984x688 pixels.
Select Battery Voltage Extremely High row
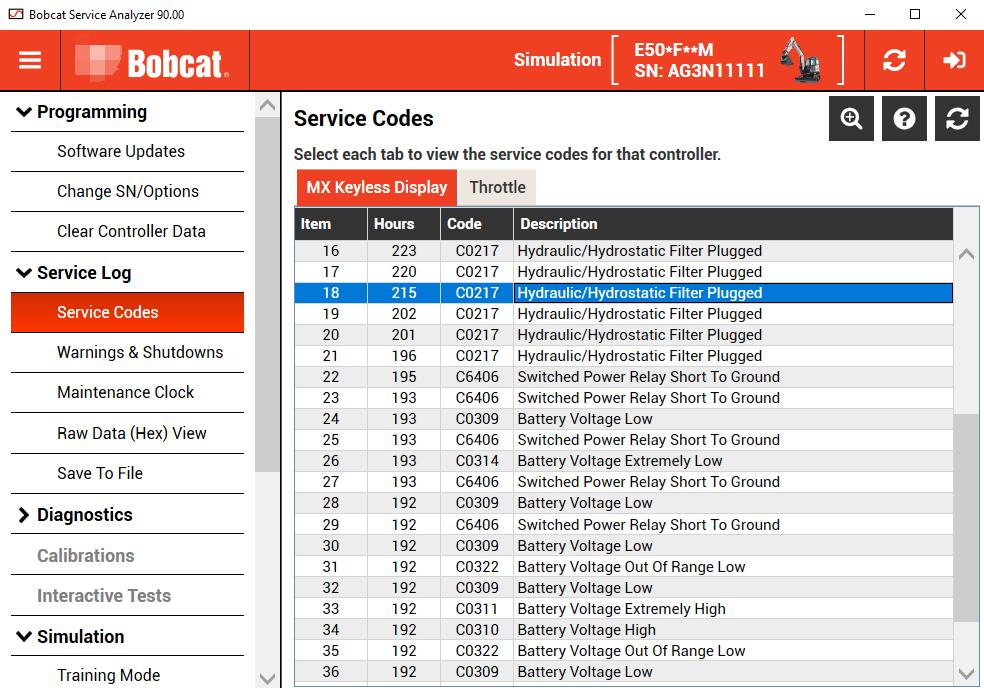(624, 609)
